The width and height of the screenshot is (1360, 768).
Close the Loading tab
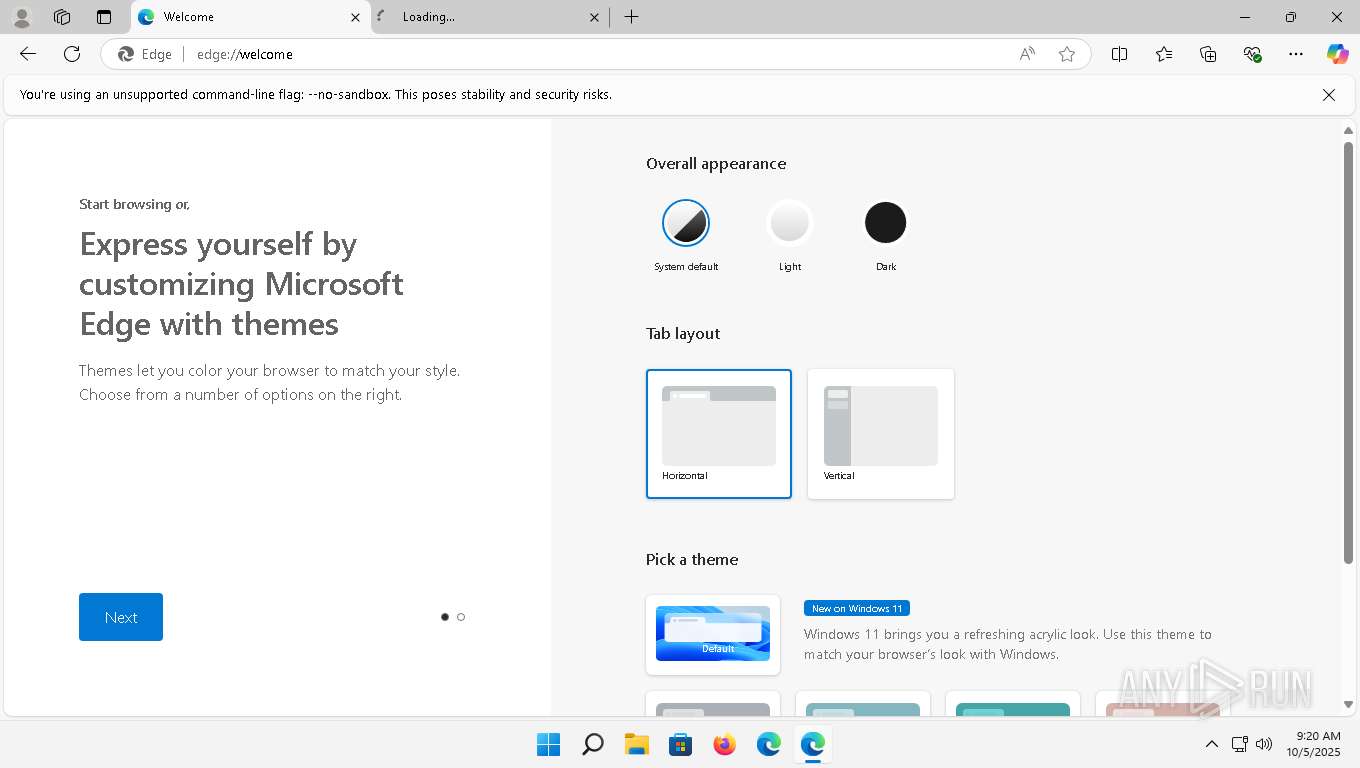(594, 17)
